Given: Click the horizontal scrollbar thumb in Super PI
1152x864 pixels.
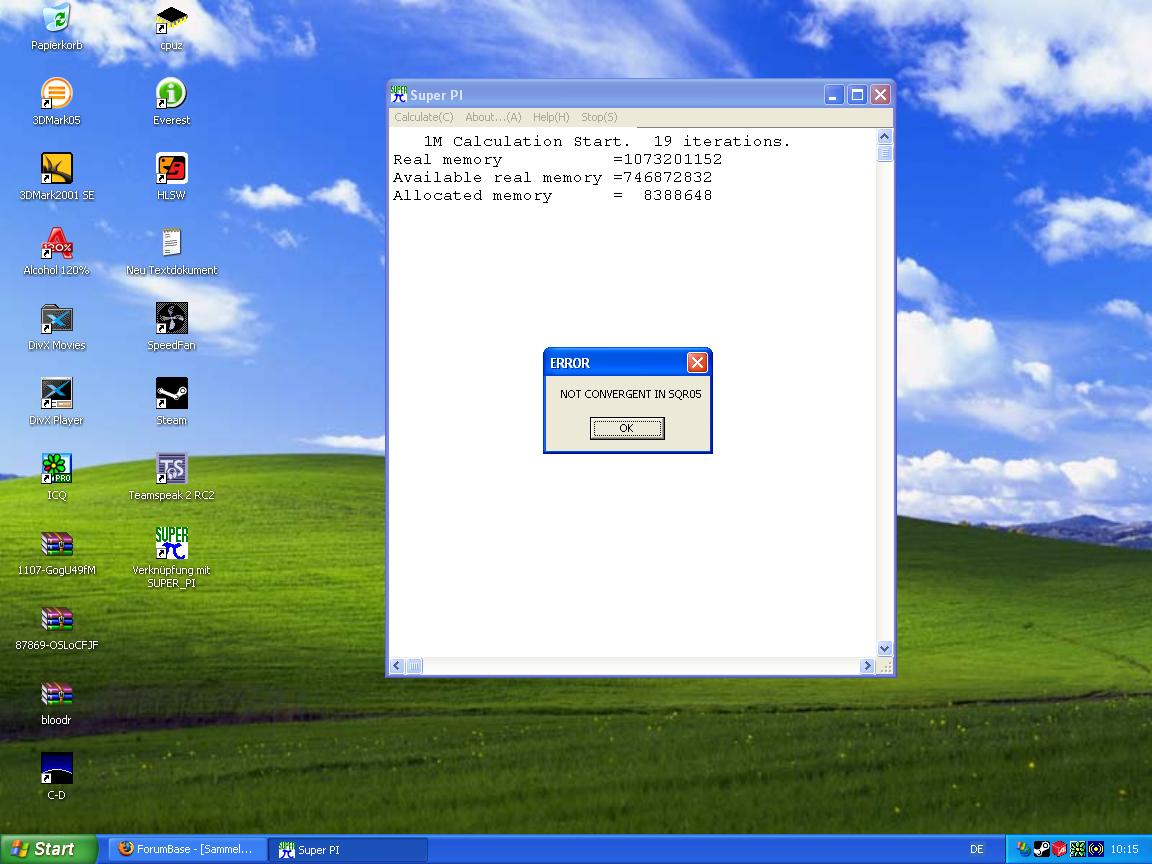Looking at the screenshot, I should pos(414,666).
